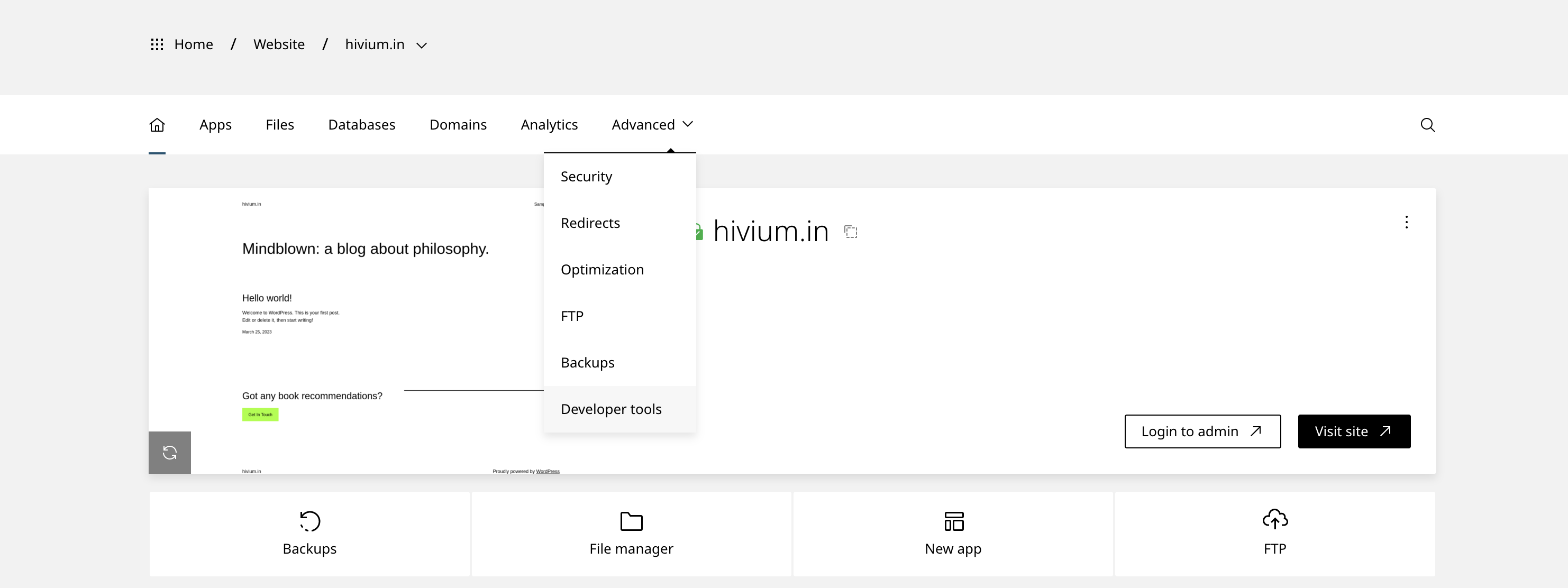This screenshot has width=1568, height=588.
Task: Open the apps grid icon near Home
Action: (x=157, y=44)
